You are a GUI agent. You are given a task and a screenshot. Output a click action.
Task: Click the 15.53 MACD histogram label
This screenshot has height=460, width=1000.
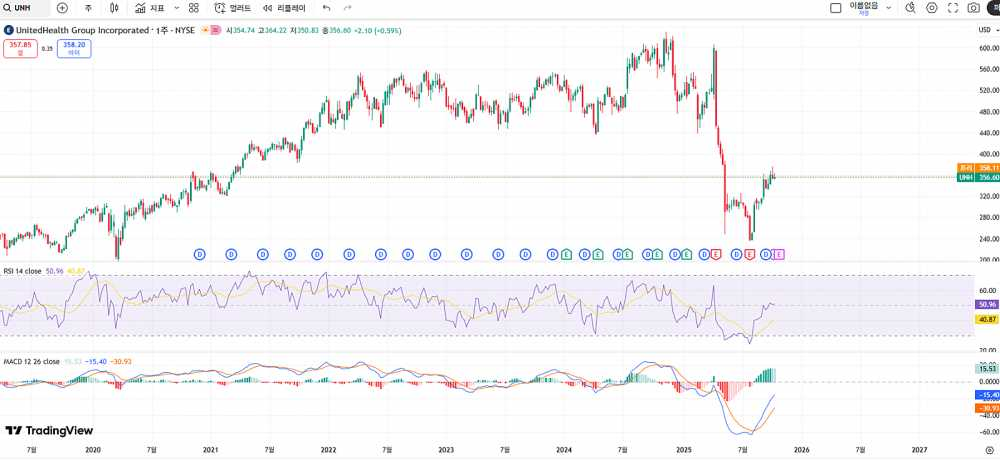[987, 369]
